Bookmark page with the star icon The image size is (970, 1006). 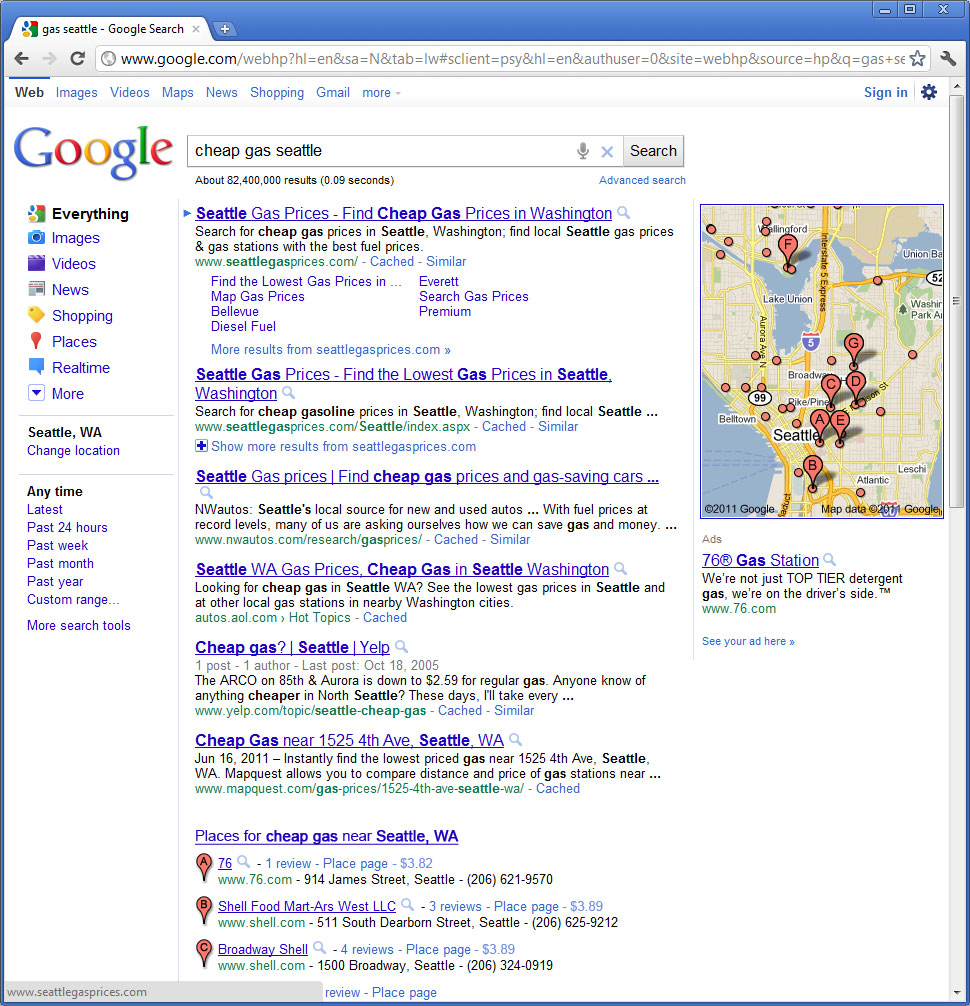tap(917, 58)
